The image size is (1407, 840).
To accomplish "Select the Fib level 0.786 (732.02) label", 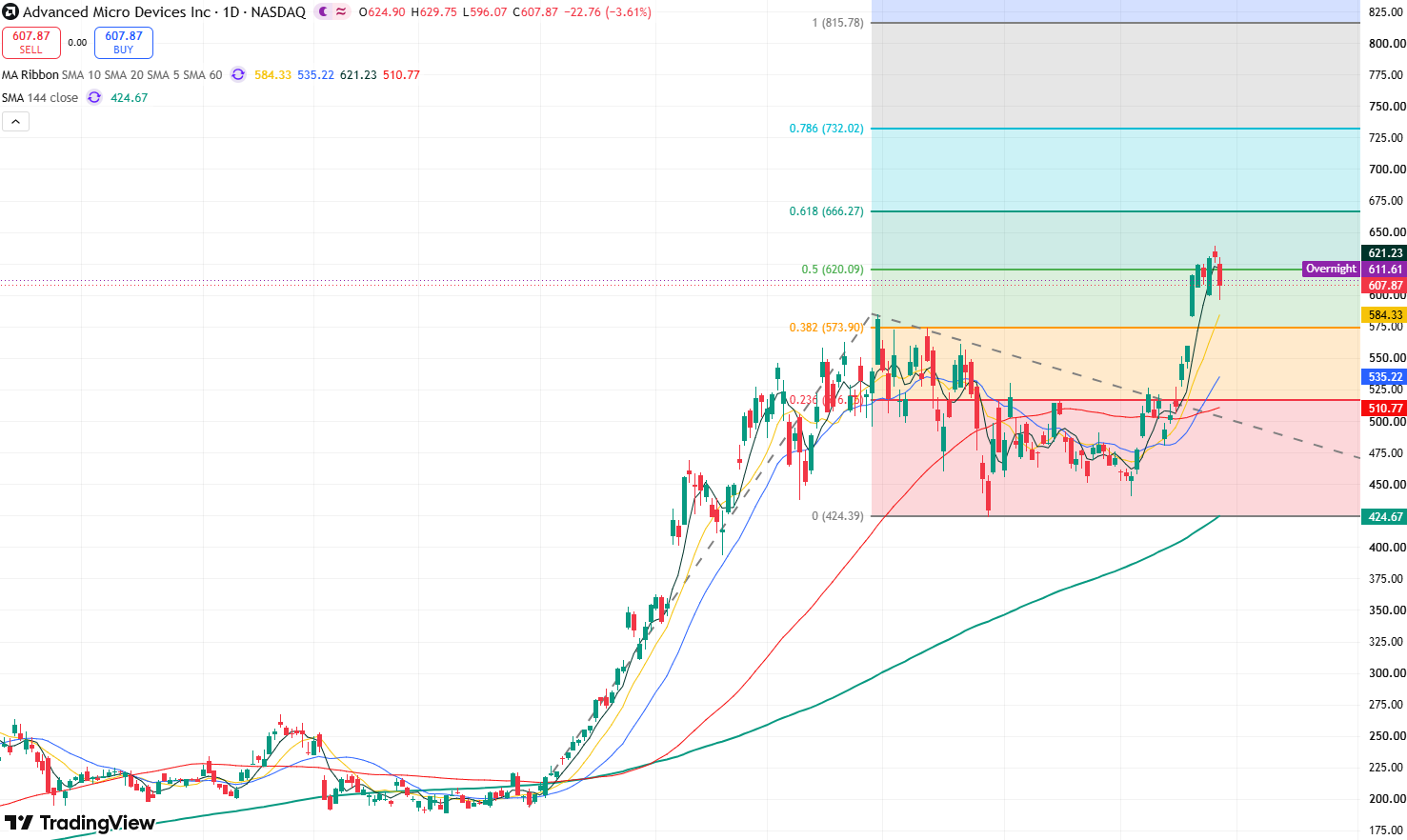I will [826, 129].
